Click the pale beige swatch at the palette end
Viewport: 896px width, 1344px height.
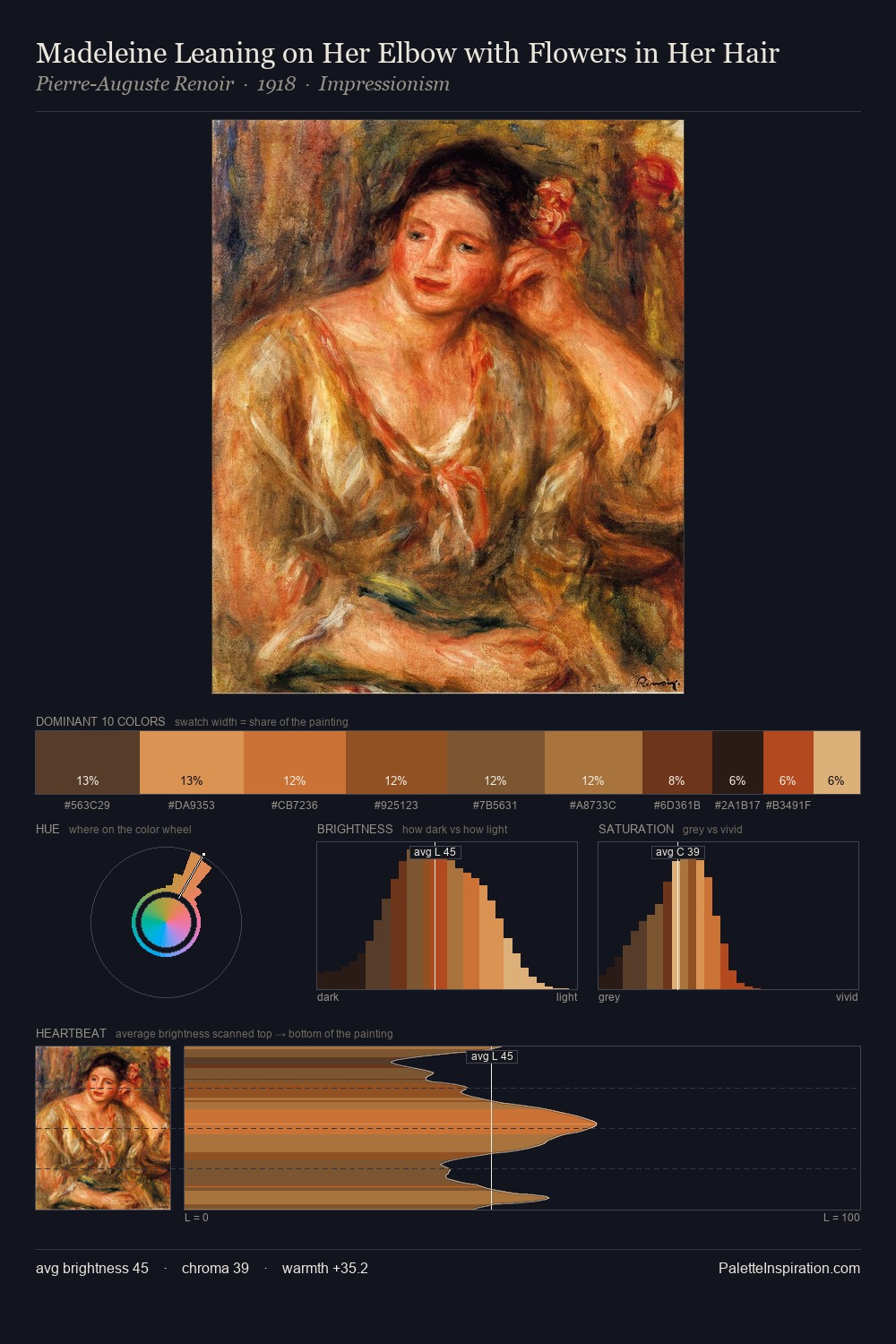(837, 762)
